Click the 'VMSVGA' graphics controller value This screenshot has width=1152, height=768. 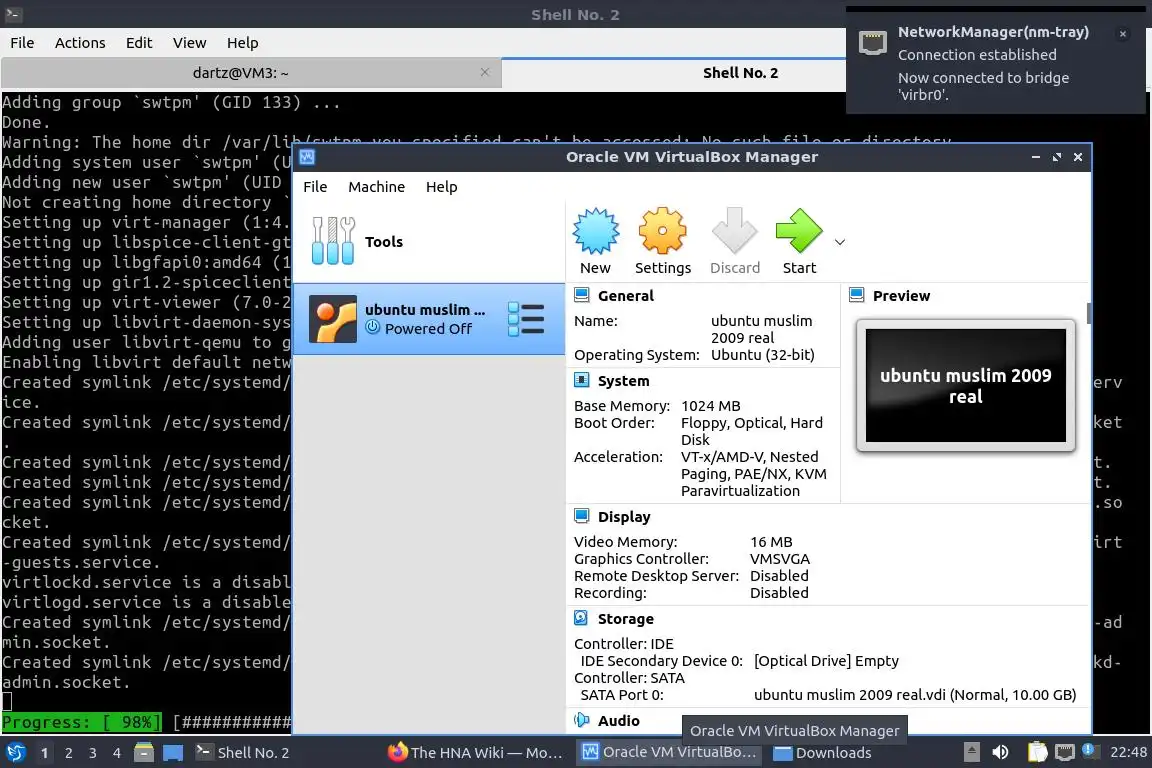pos(780,559)
